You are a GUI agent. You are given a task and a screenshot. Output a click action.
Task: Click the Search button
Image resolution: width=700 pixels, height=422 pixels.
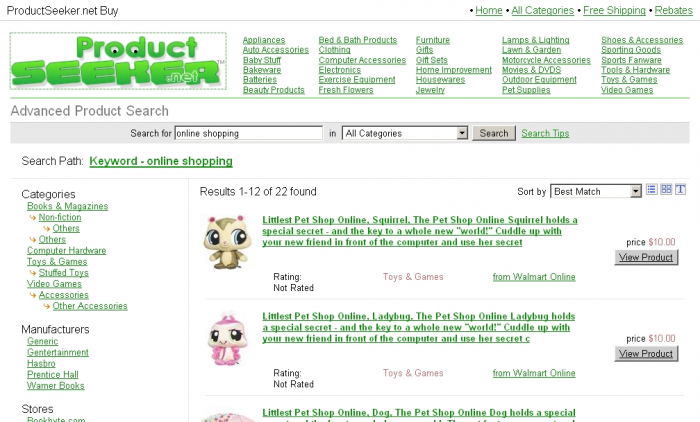494,133
